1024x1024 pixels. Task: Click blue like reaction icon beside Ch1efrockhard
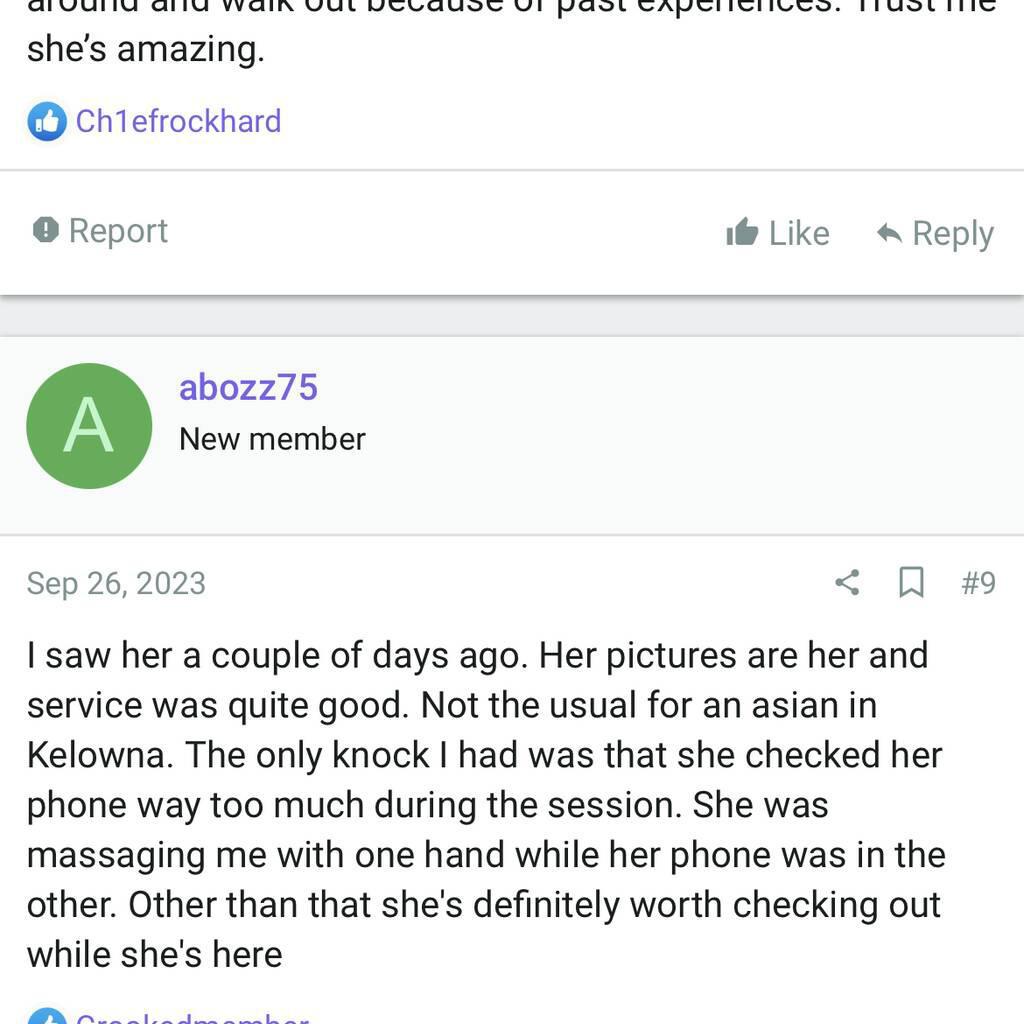coord(47,121)
